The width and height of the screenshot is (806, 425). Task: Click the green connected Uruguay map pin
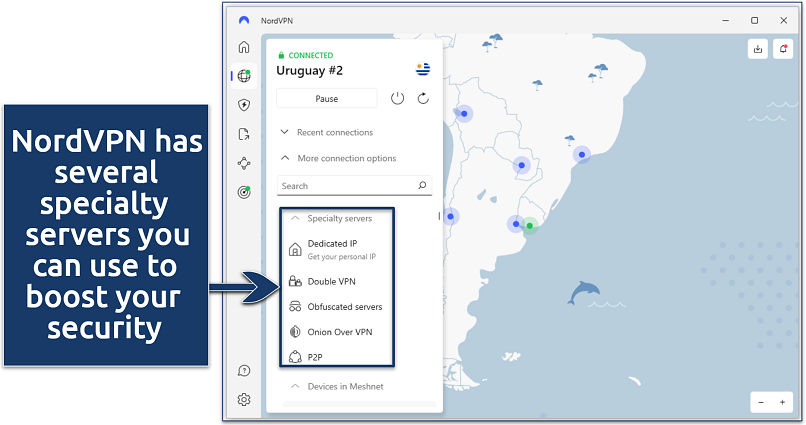[529, 226]
